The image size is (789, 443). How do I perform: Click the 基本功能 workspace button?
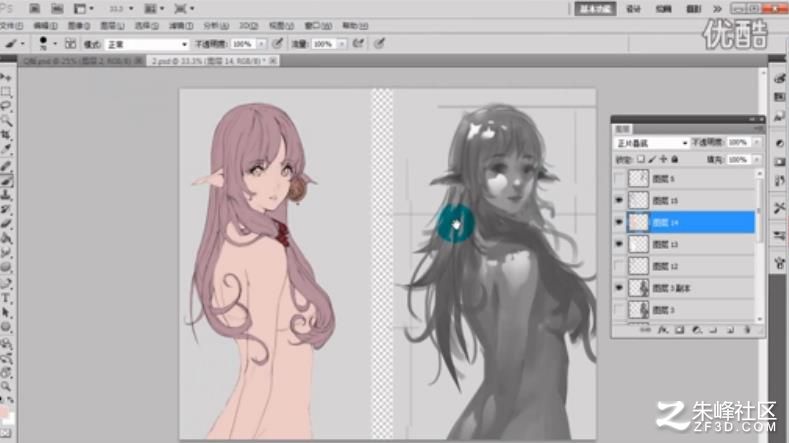pos(595,9)
